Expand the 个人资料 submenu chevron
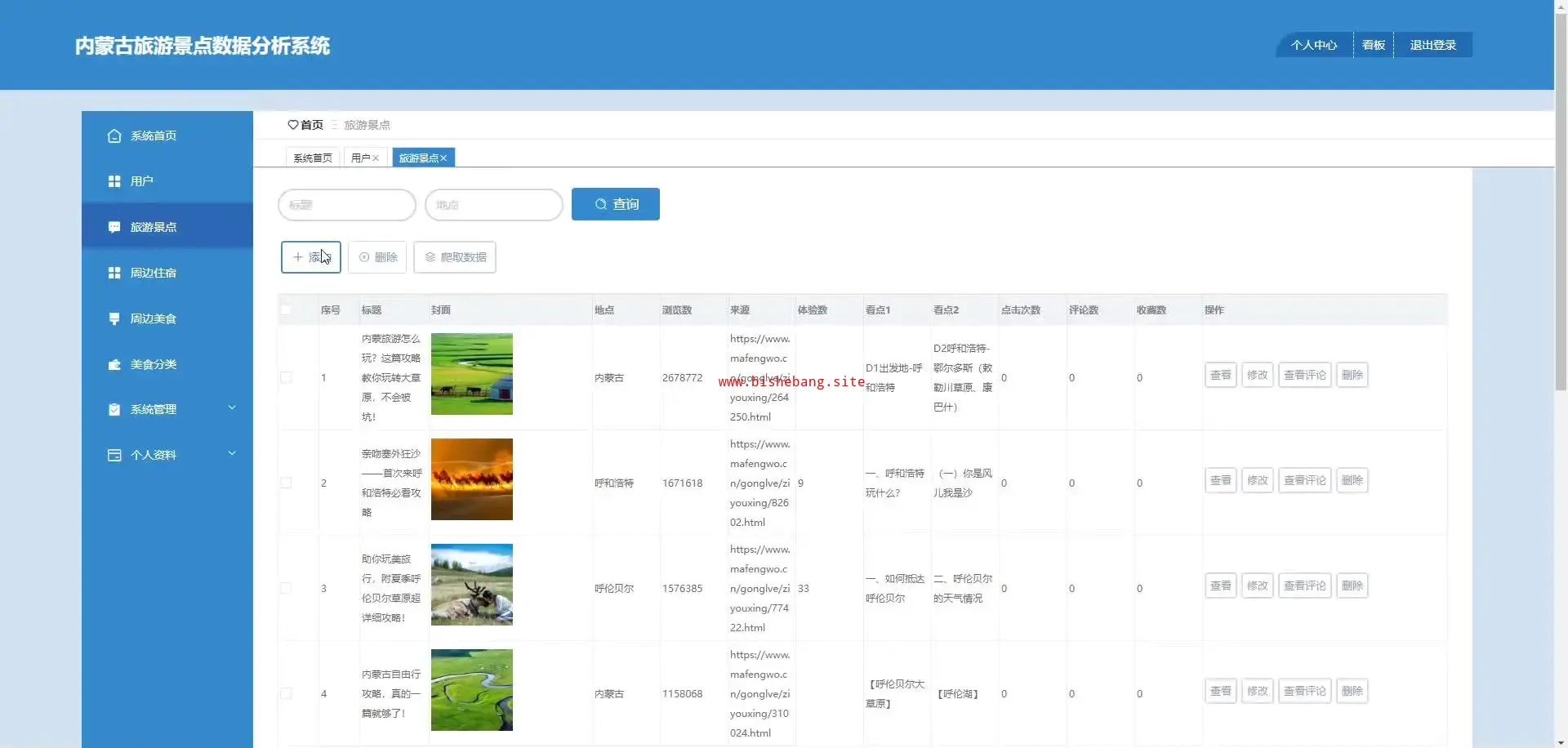Image resolution: width=1568 pixels, height=748 pixels. (232, 453)
